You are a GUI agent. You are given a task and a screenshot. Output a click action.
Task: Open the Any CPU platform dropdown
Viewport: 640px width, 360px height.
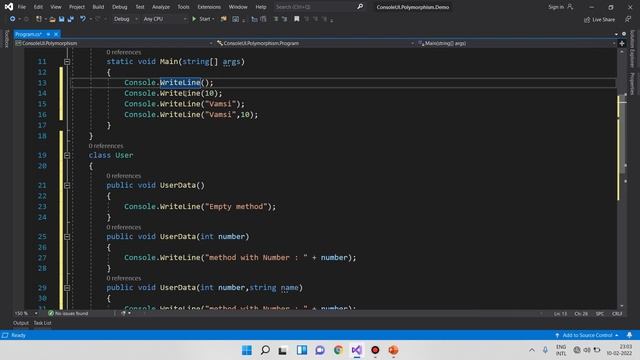[164, 19]
